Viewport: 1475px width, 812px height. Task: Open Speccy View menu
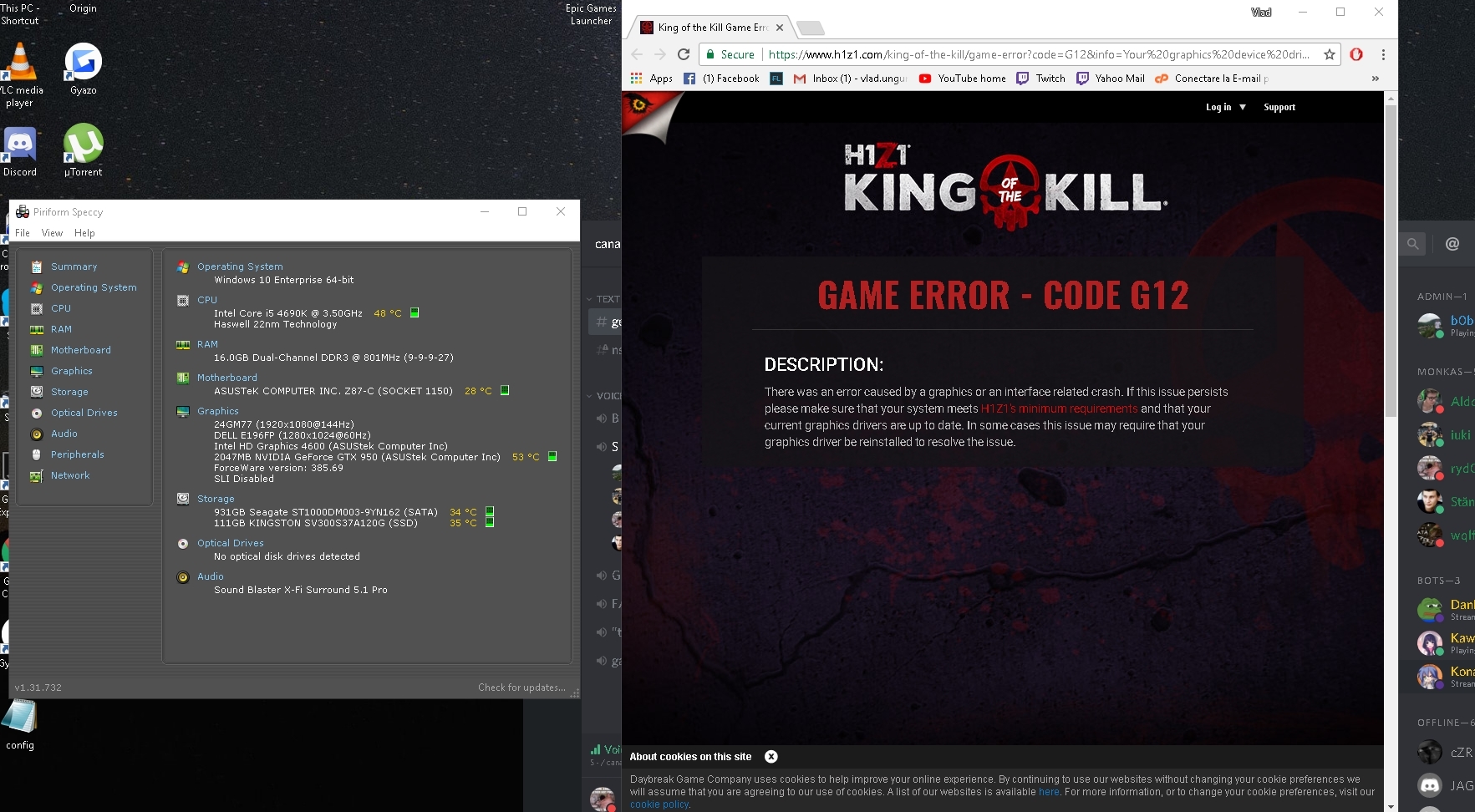click(52, 233)
